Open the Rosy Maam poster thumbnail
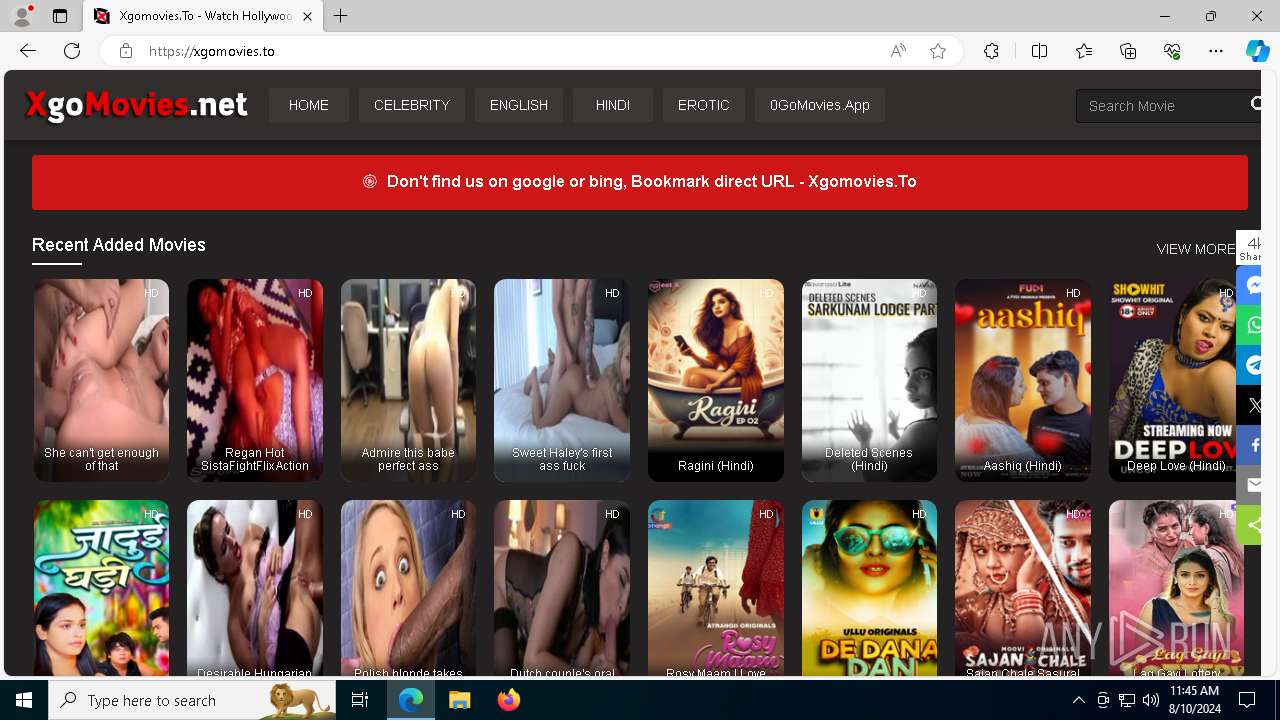Viewport: 1280px width, 720px height. [716, 589]
